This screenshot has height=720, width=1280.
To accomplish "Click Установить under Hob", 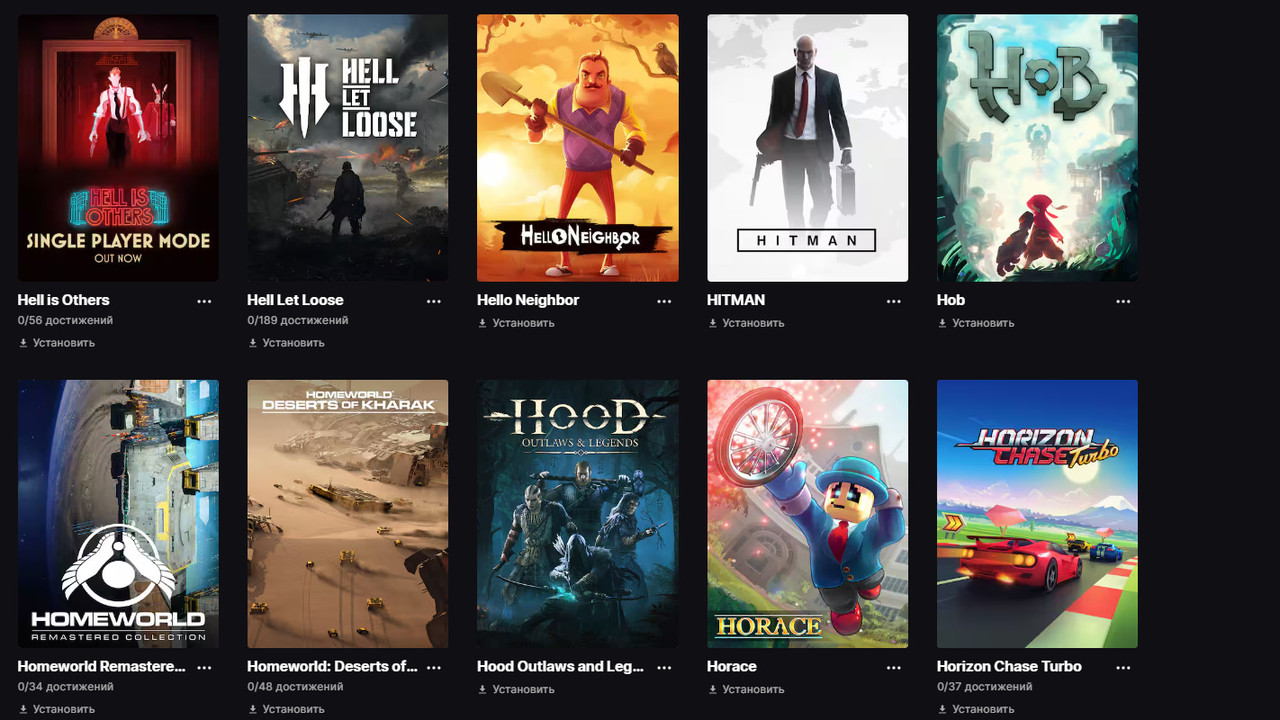I will tap(976, 323).
